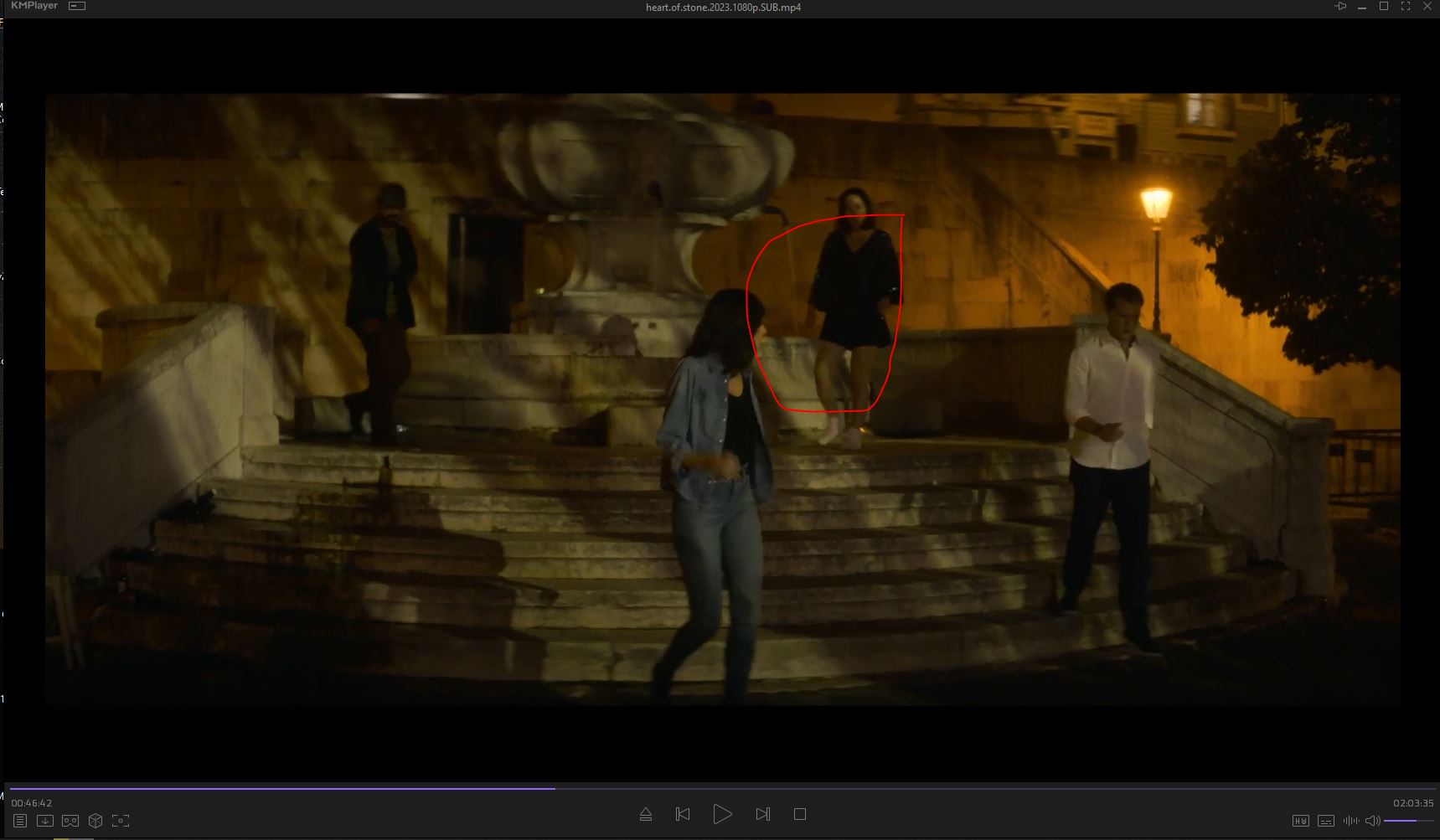
Task: Click the video seek progress bar
Action: [x=720, y=788]
